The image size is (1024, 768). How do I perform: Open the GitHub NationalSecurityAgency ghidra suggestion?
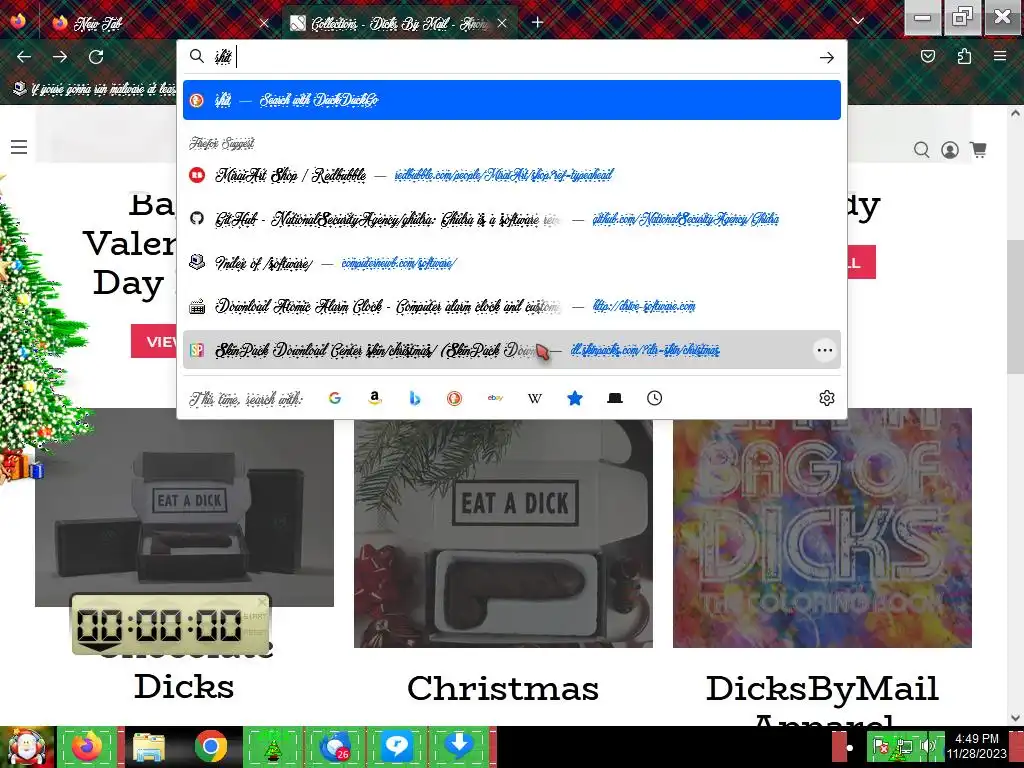coord(511,219)
